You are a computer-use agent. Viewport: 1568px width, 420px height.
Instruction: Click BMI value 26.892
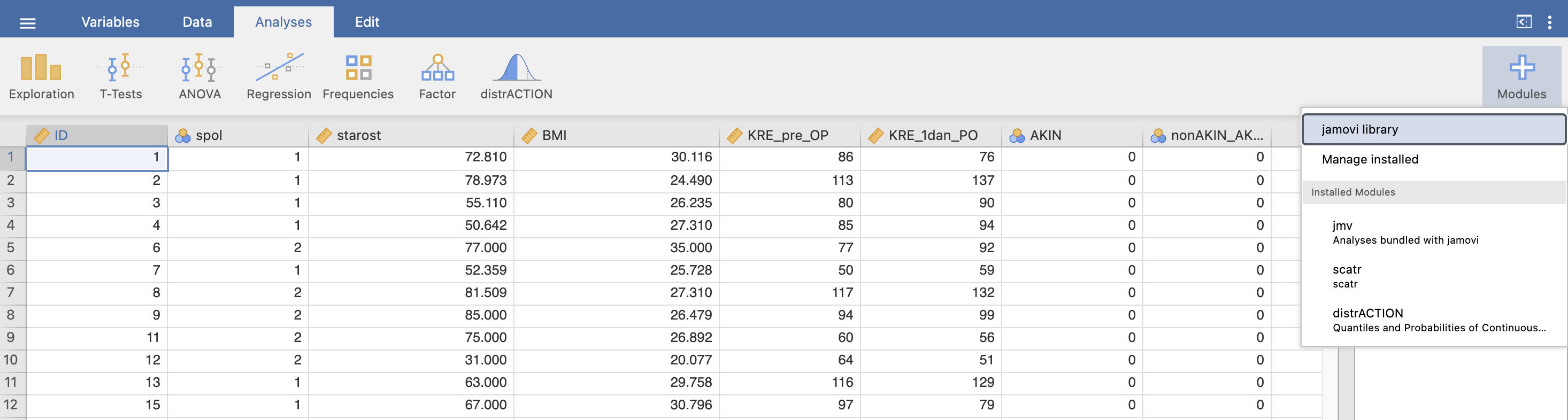617,338
